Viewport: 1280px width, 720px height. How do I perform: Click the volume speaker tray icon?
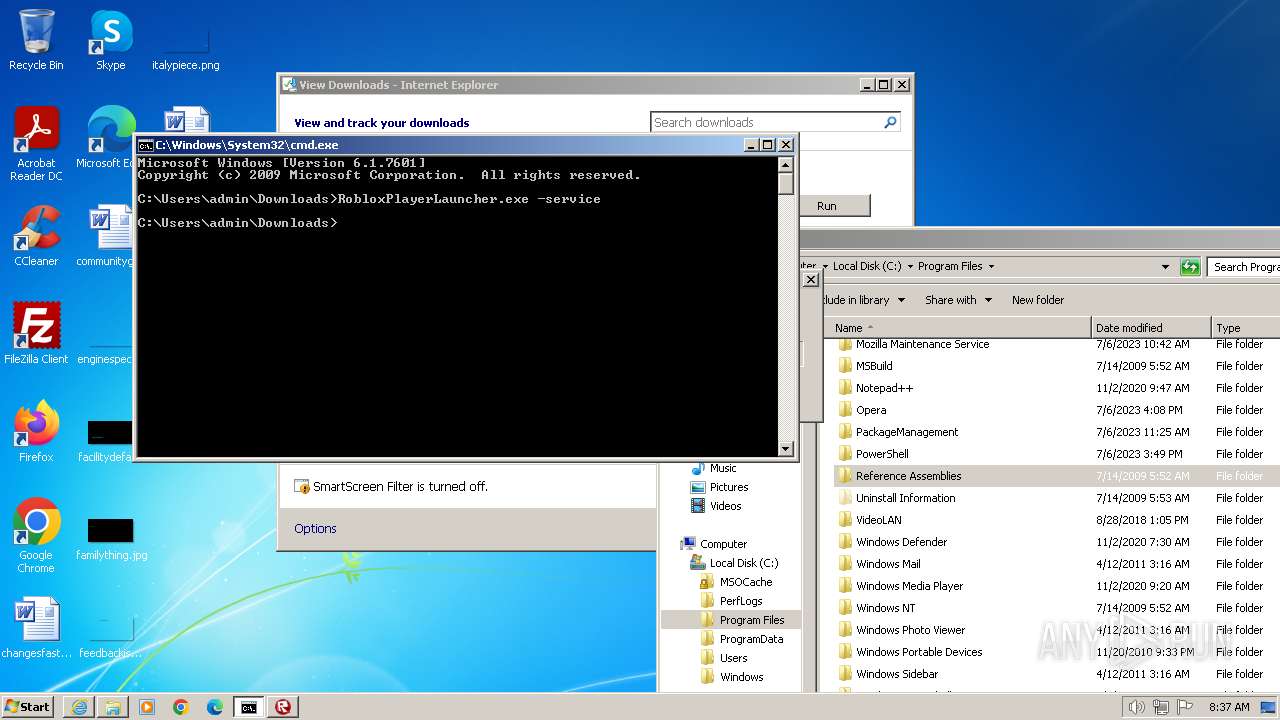click(1136, 707)
